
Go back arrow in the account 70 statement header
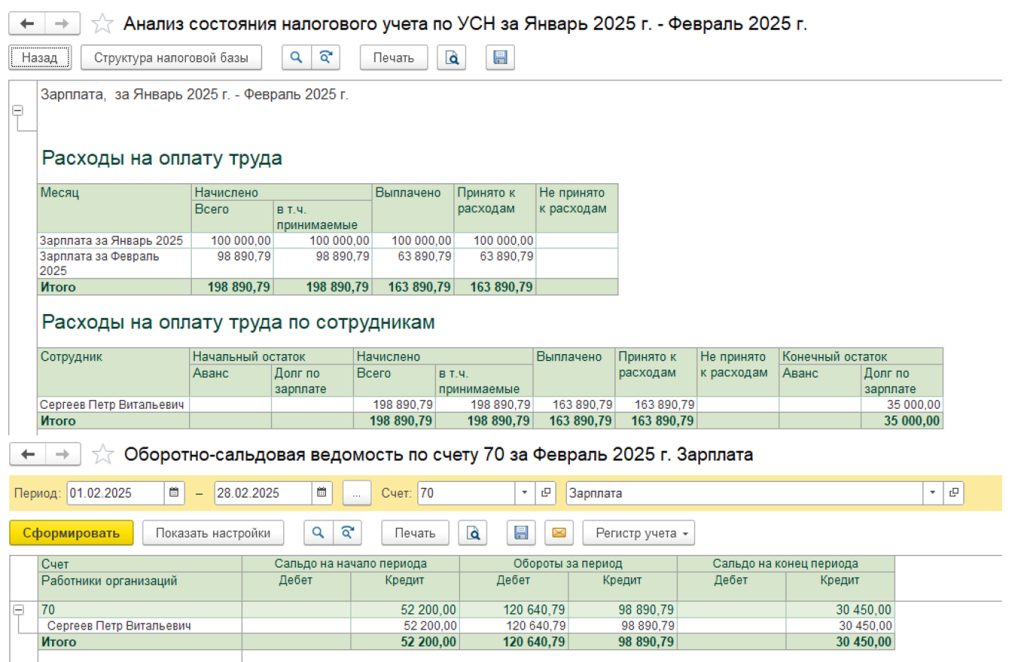click(27, 454)
